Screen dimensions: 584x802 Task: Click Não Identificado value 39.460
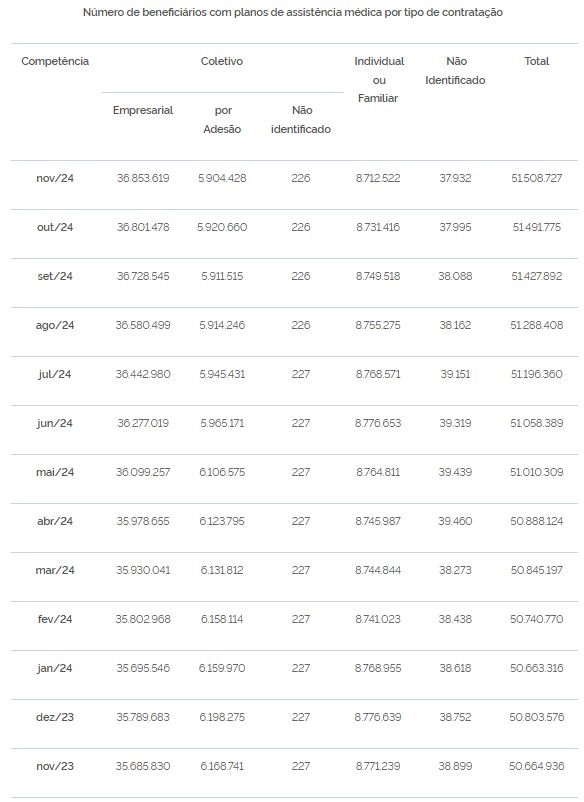(x=455, y=521)
